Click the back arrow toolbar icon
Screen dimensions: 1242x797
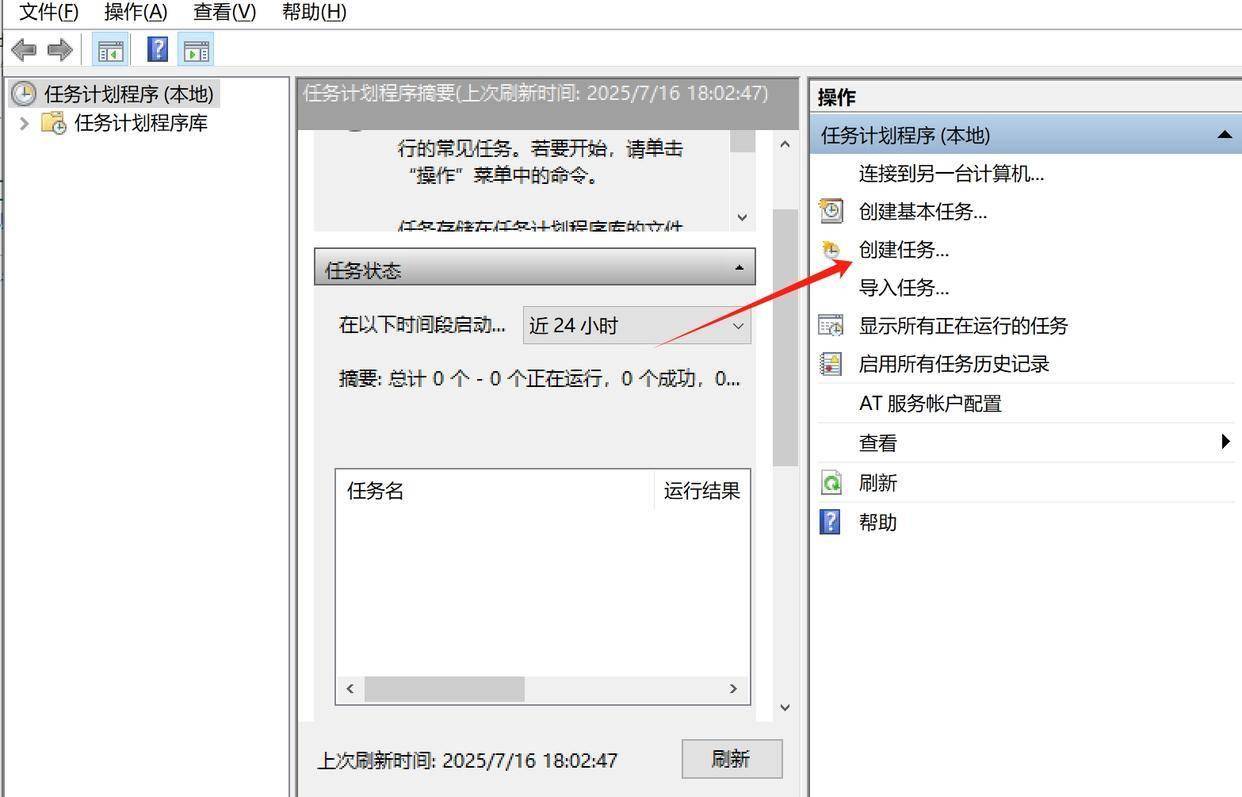(x=24, y=50)
